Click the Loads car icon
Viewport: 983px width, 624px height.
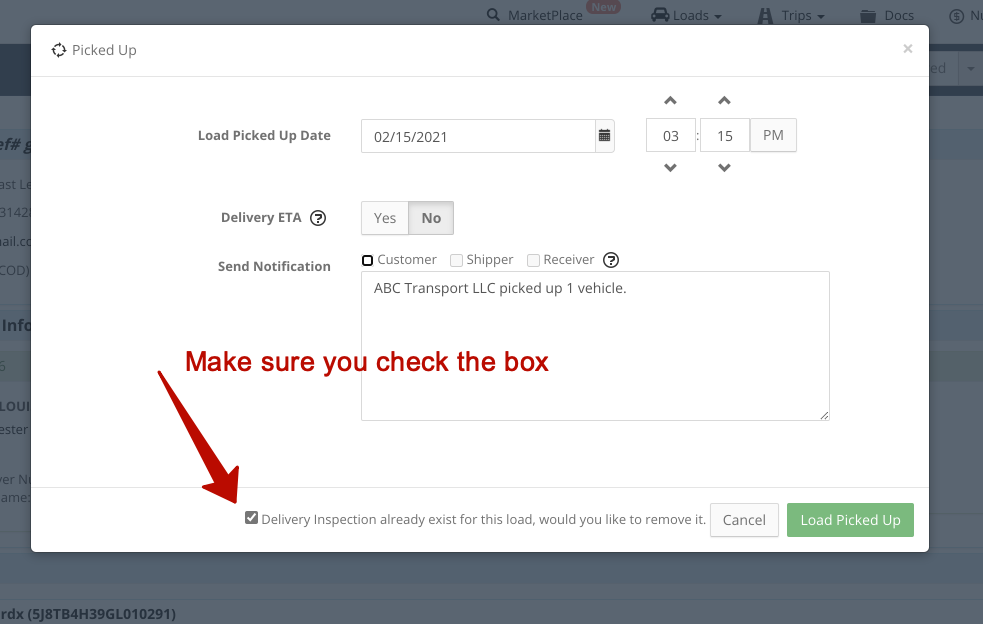coord(660,15)
